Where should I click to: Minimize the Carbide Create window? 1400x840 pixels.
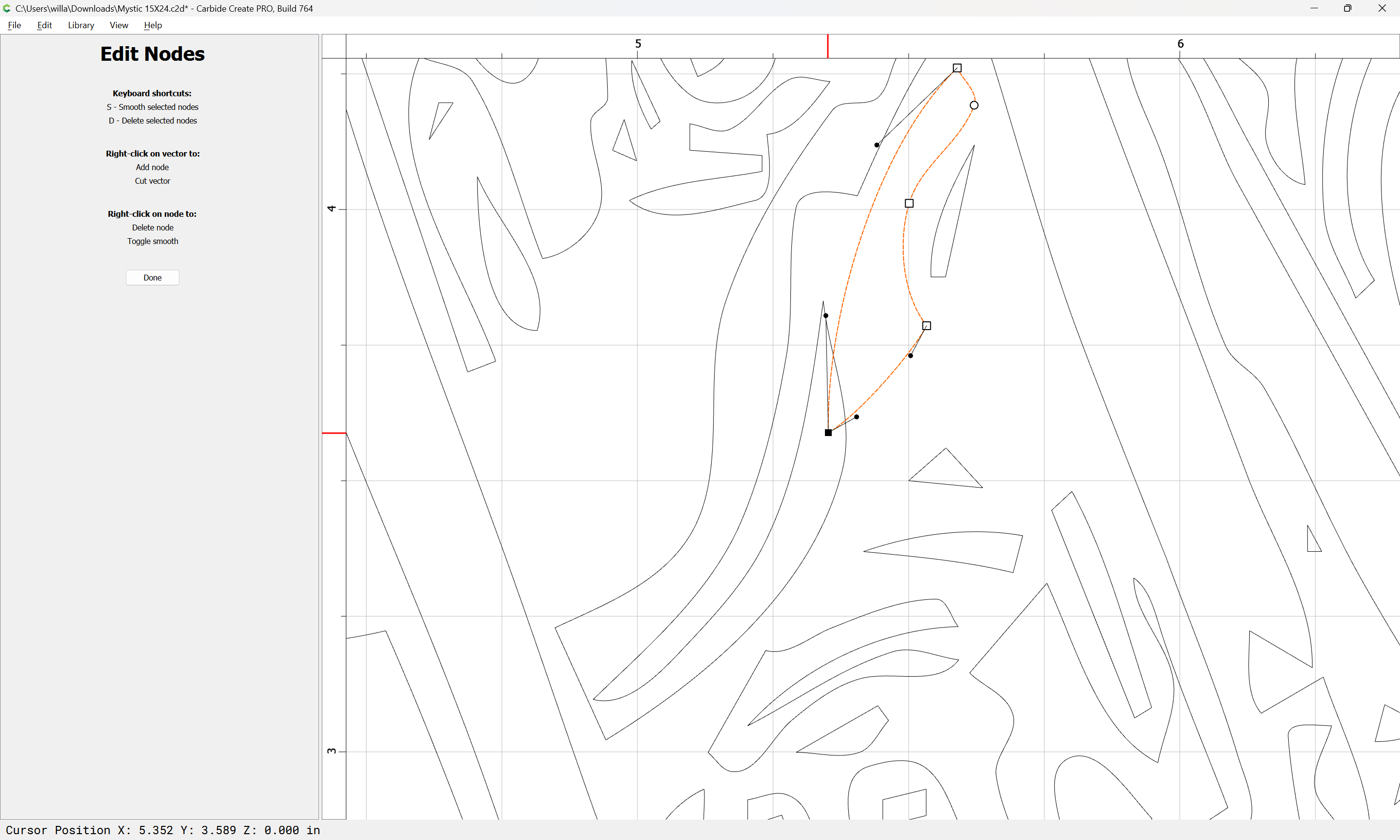pos(1314,8)
